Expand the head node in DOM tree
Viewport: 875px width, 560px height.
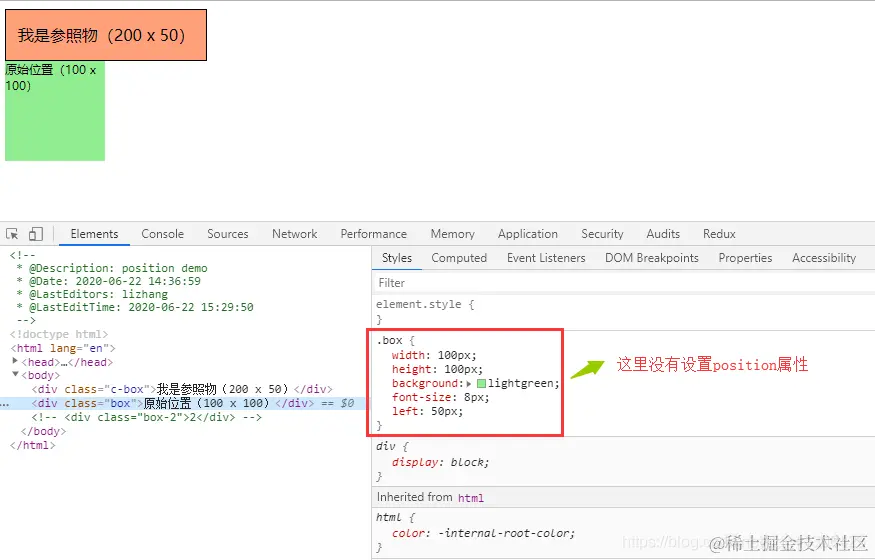(x=15, y=361)
